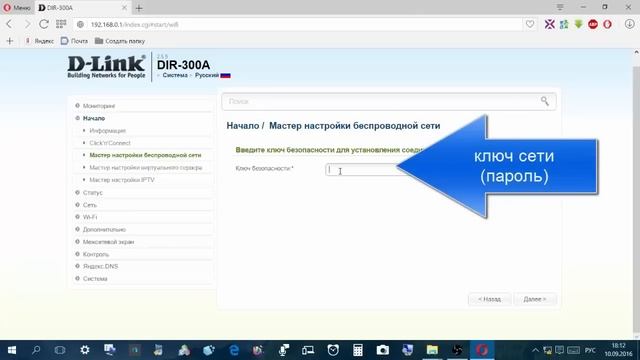The image size is (640, 360).
Task: Go forward with browser forward arrow
Action: click(x=27, y=24)
